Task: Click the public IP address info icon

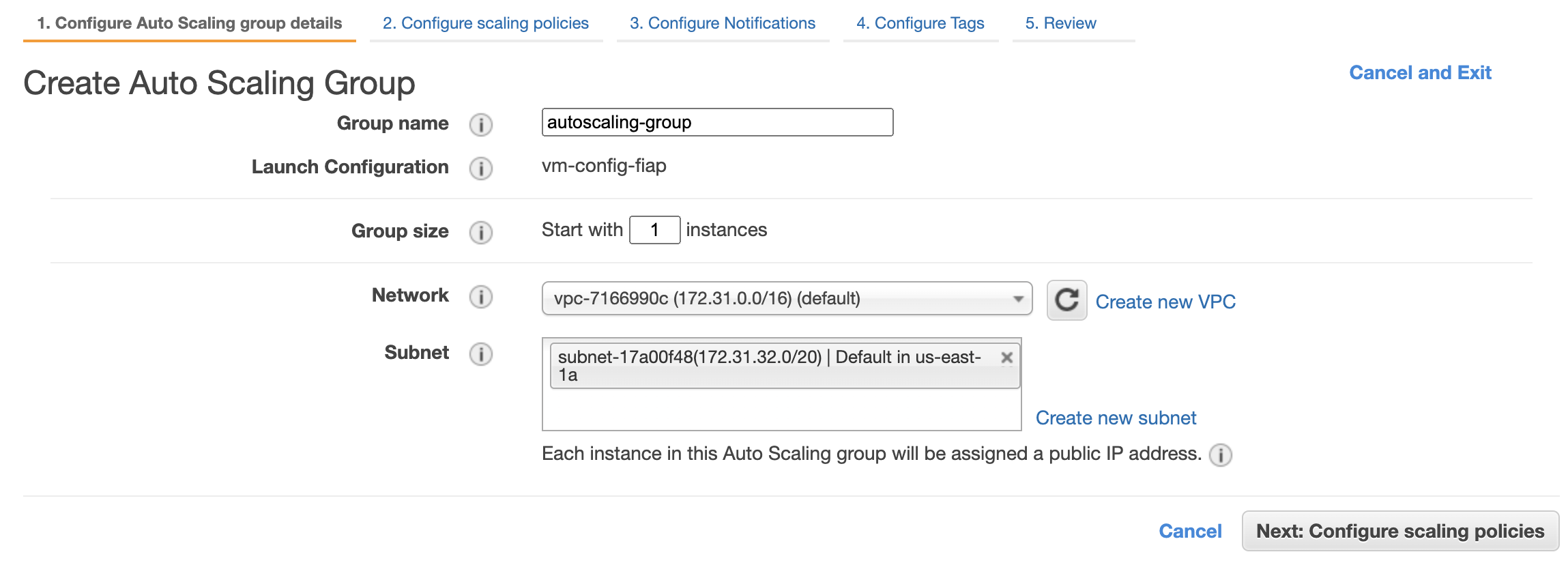Action: tap(1220, 455)
